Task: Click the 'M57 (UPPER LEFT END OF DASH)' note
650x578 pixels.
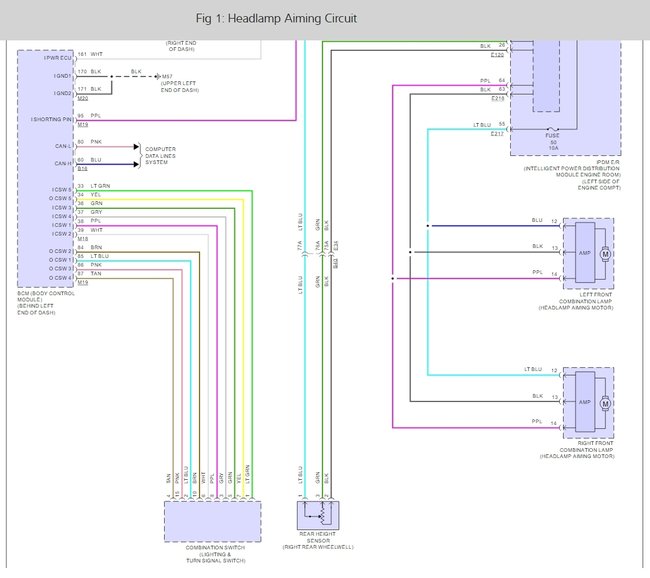Action: (x=179, y=83)
